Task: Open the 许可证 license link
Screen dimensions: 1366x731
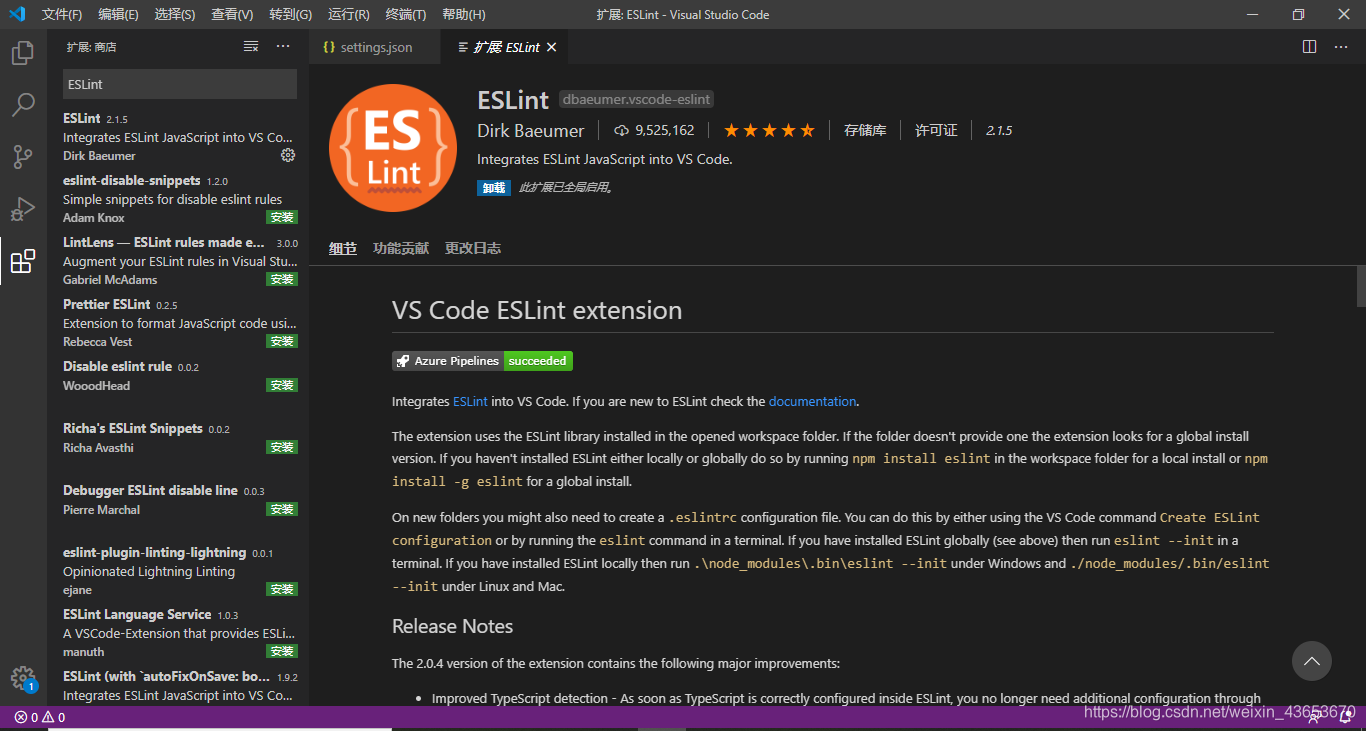Action: pyautogui.click(x=936, y=130)
